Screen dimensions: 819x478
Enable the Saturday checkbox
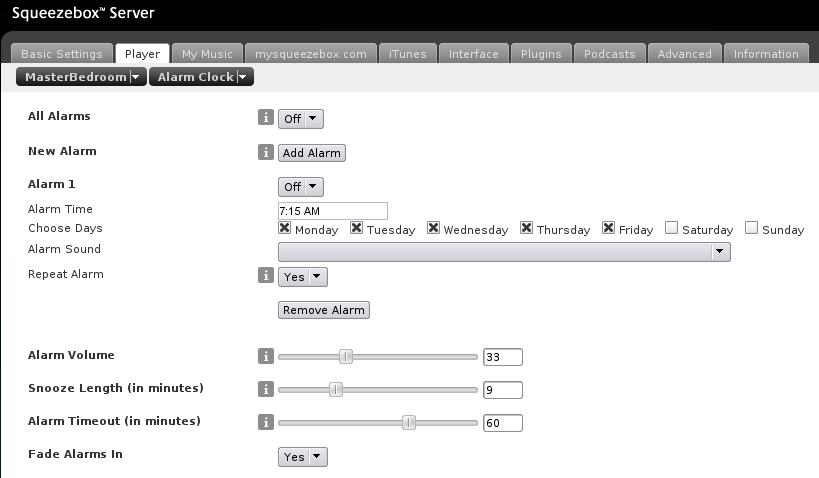click(x=672, y=228)
